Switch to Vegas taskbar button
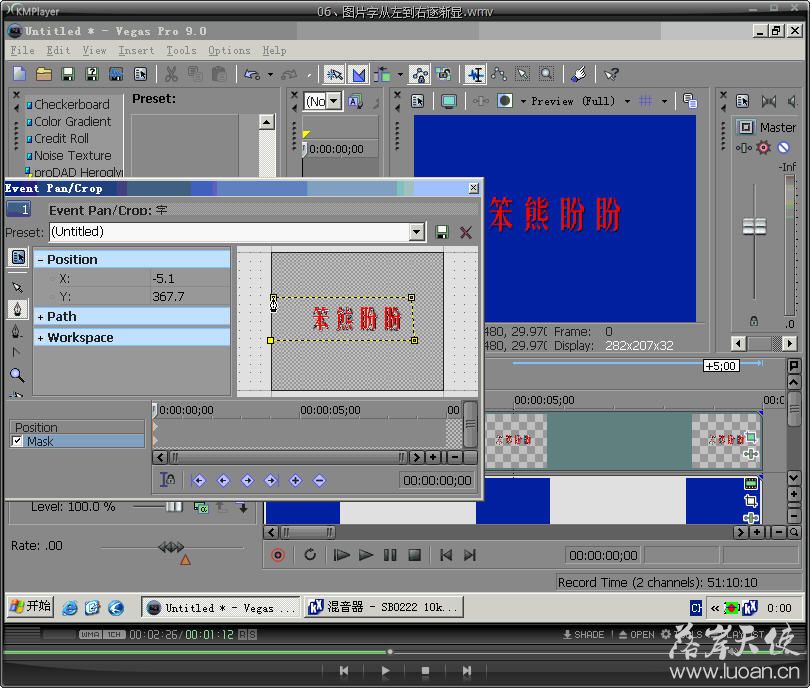 (221, 607)
